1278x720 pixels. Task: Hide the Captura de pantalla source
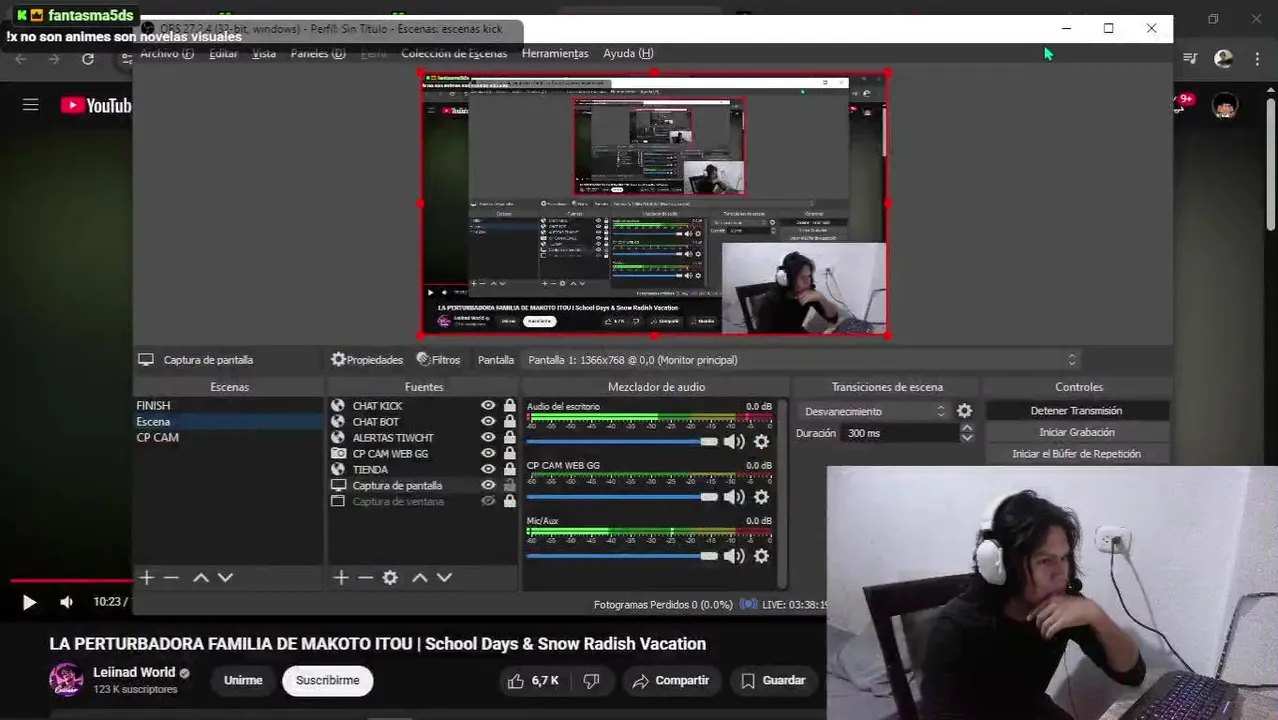[488, 485]
